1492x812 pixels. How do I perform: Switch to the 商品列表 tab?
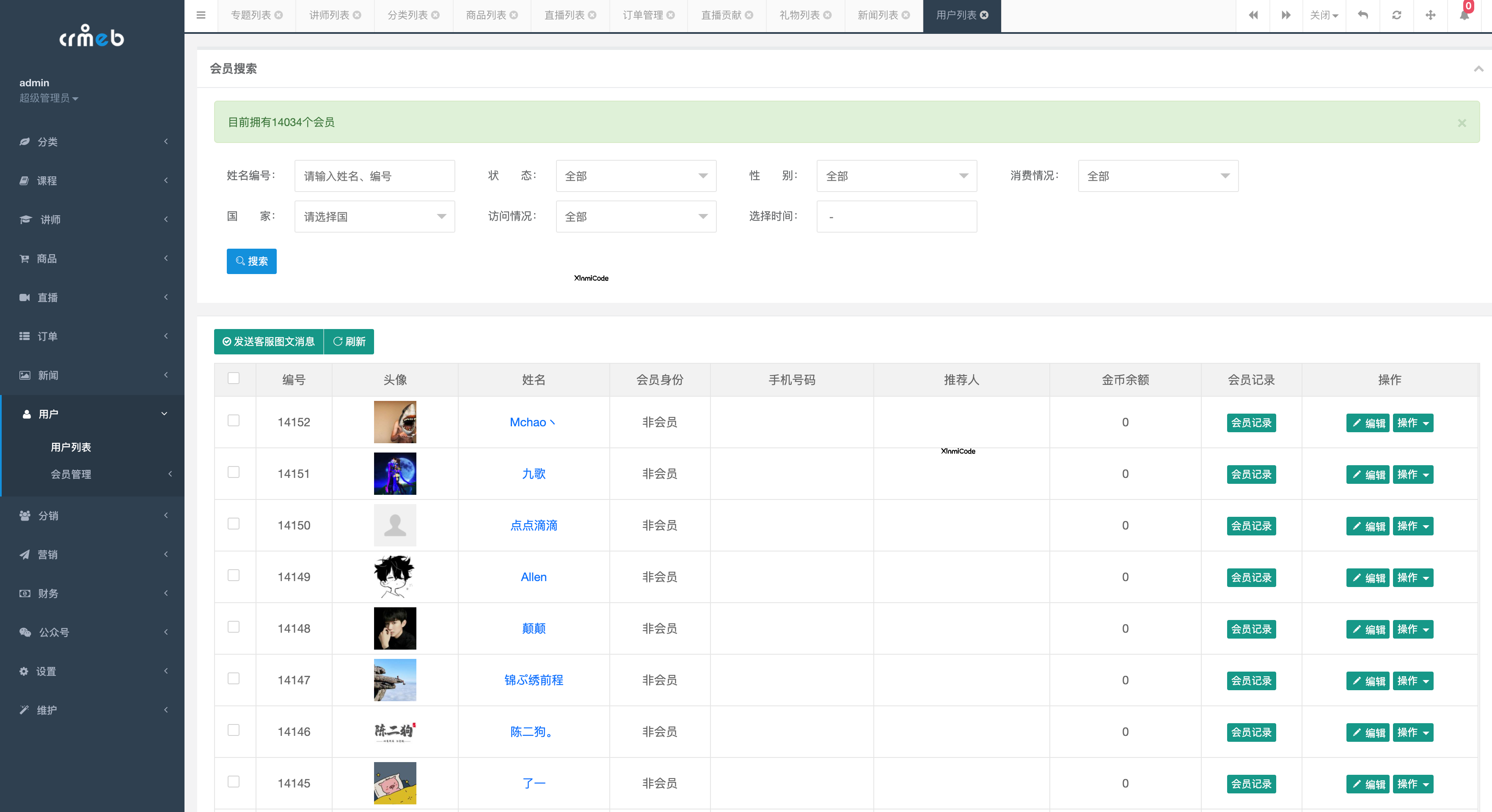(x=485, y=15)
